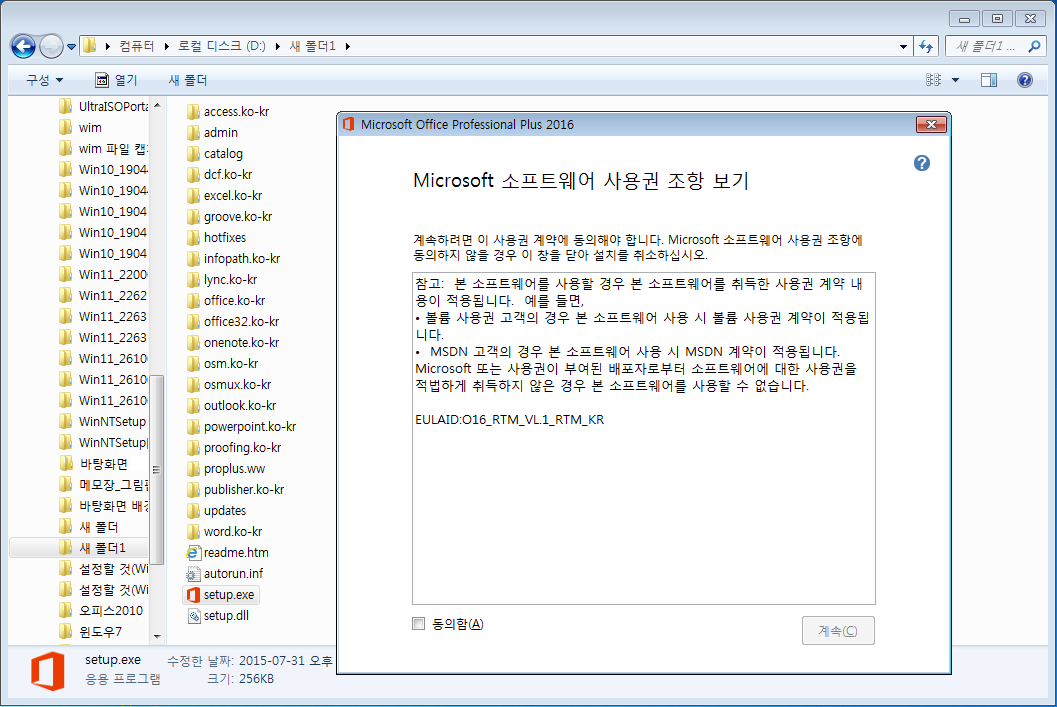The image size is (1057, 707).
Task: Select the readme.htm file
Action: [x=228, y=553]
